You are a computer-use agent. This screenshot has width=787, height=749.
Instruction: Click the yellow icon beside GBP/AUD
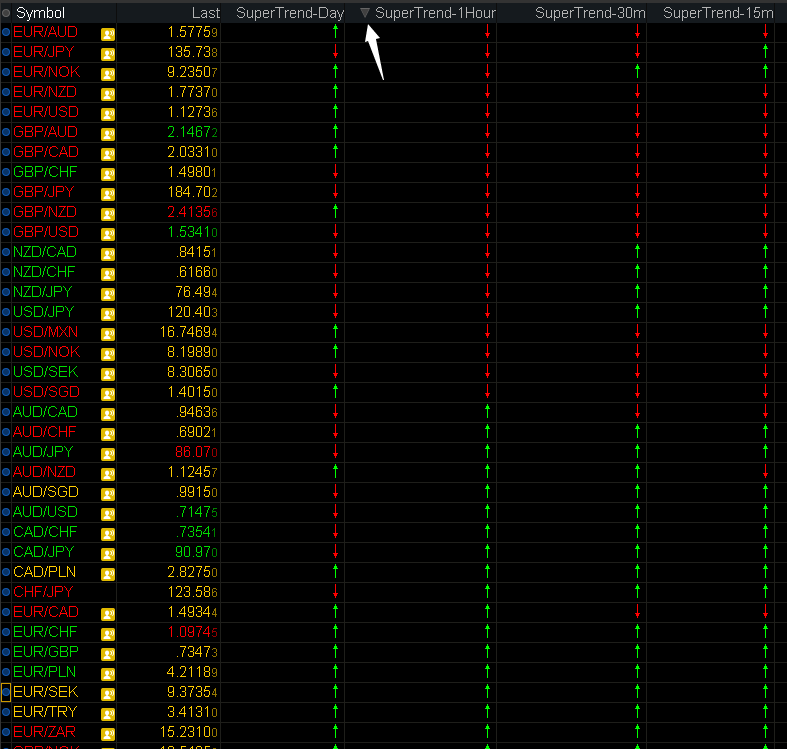[x=108, y=134]
